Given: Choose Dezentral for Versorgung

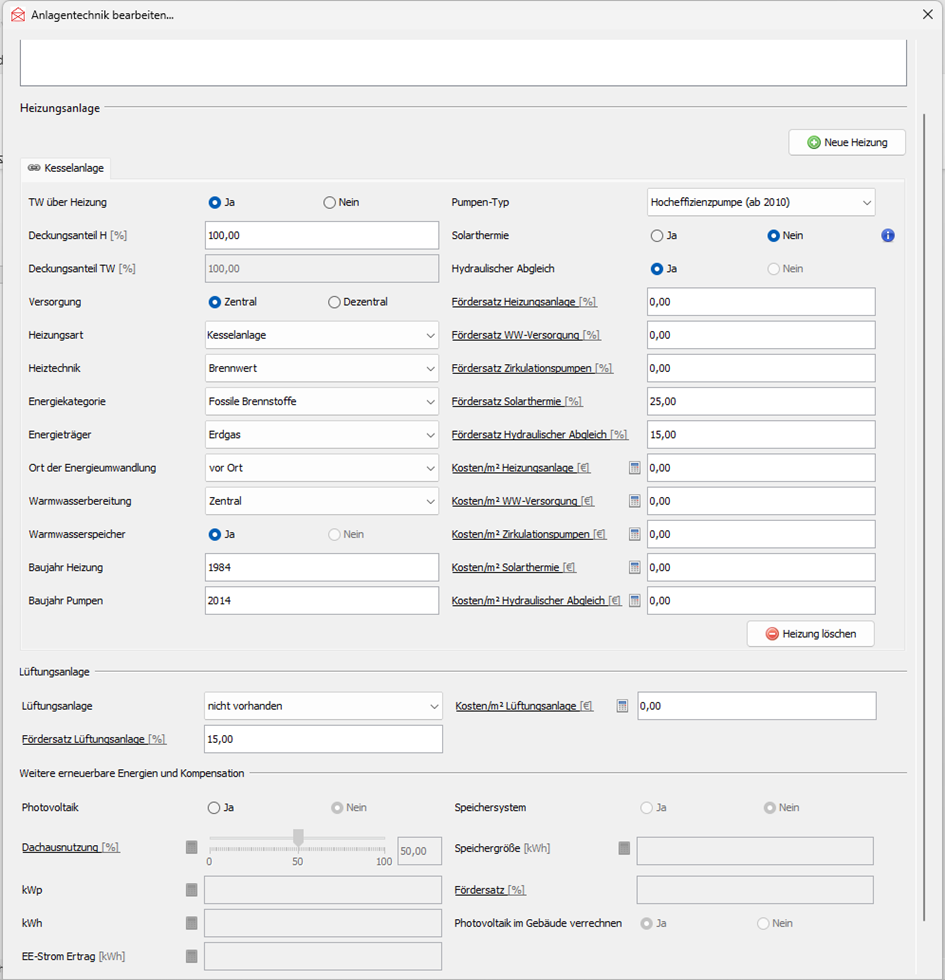Looking at the screenshot, I should (334, 302).
